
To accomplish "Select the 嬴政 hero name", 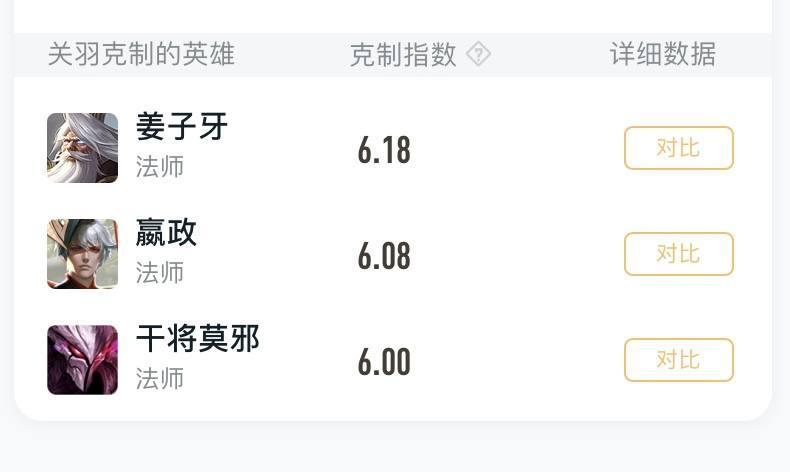I will point(166,232).
